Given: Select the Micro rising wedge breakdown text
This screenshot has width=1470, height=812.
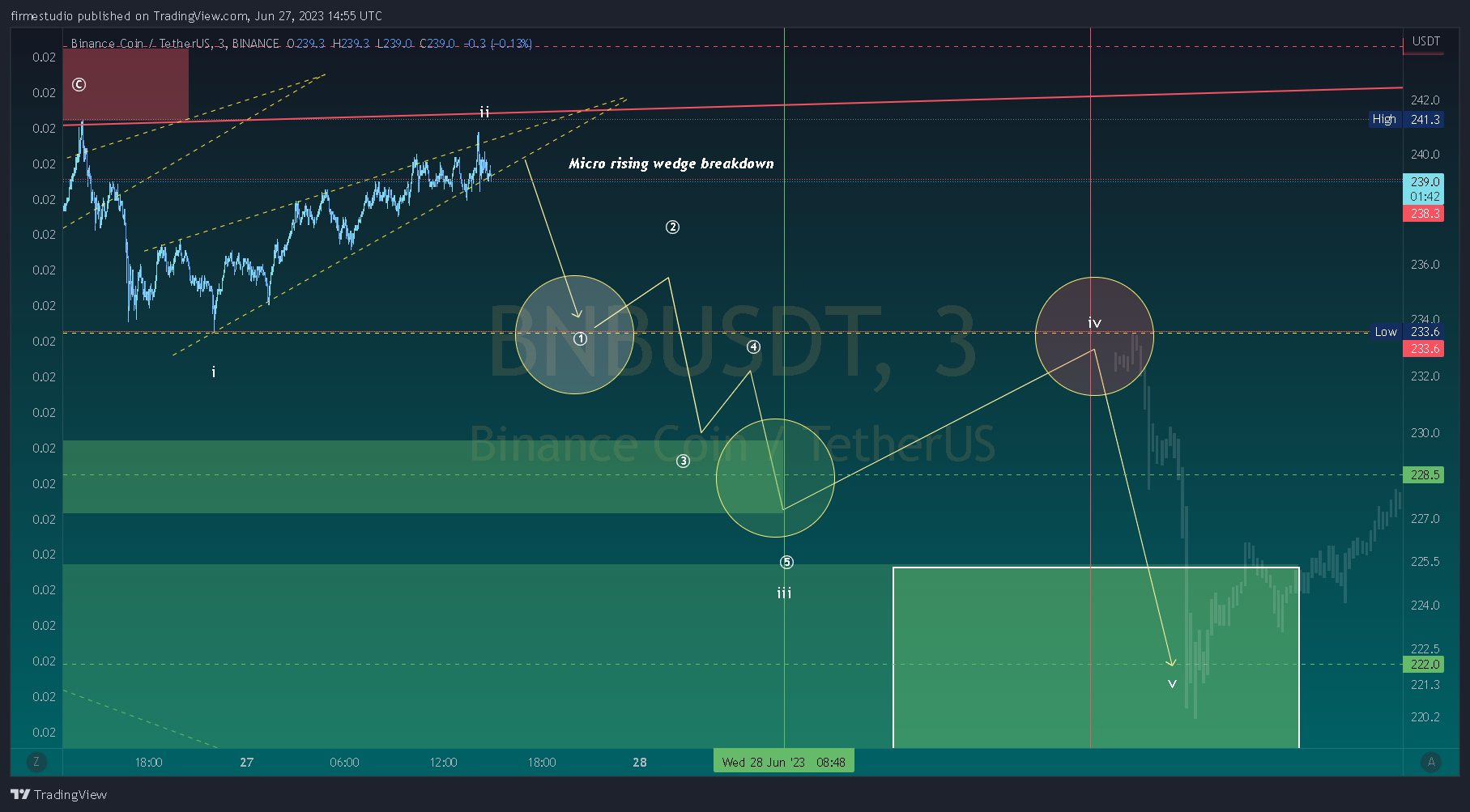Looking at the screenshot, I should point(671,164).
